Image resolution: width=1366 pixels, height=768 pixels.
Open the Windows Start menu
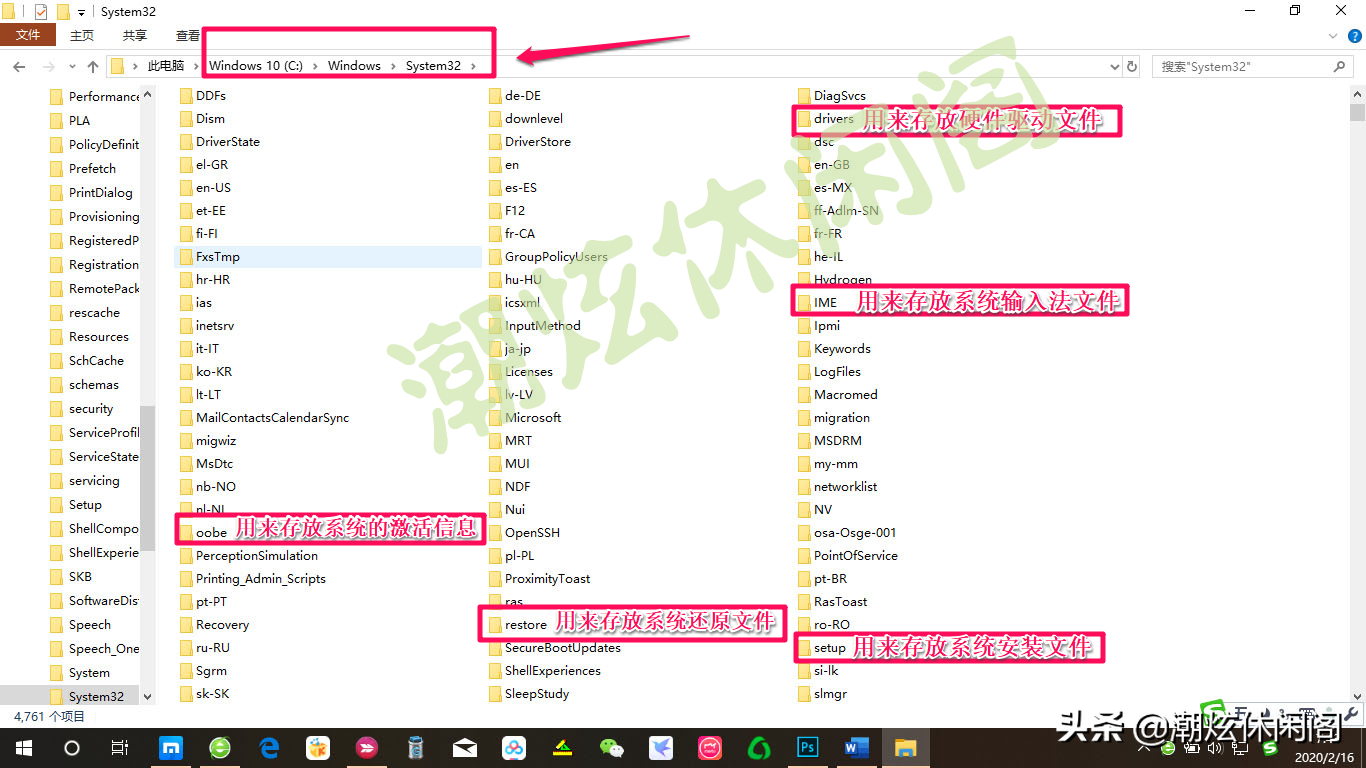tap(23, 748)
